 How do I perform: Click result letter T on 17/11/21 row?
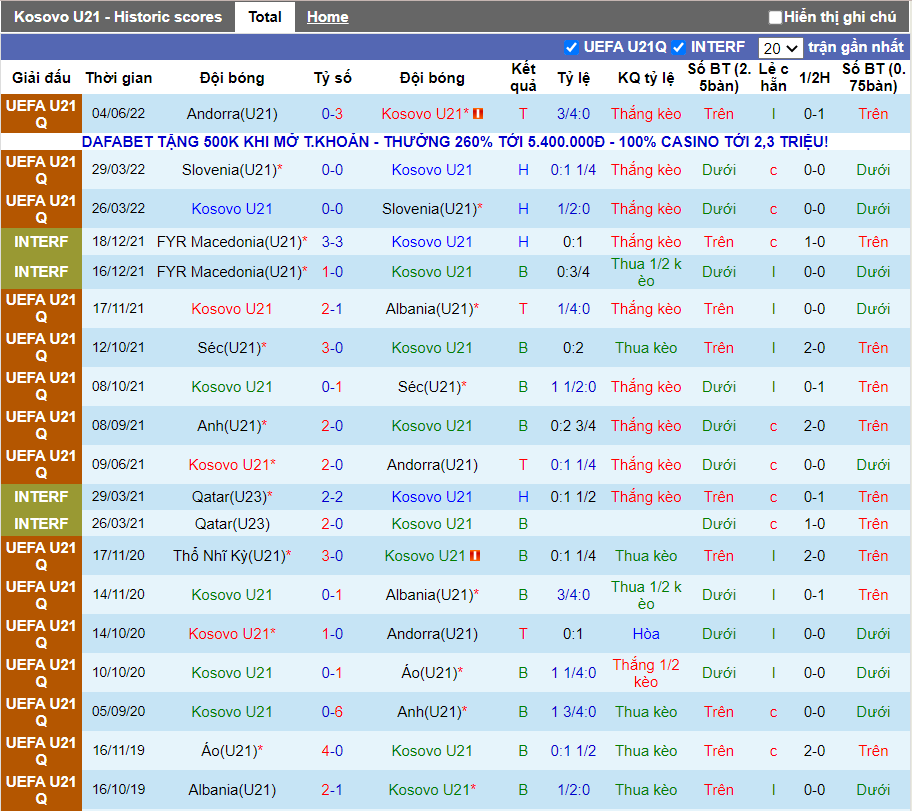point(523,309)
